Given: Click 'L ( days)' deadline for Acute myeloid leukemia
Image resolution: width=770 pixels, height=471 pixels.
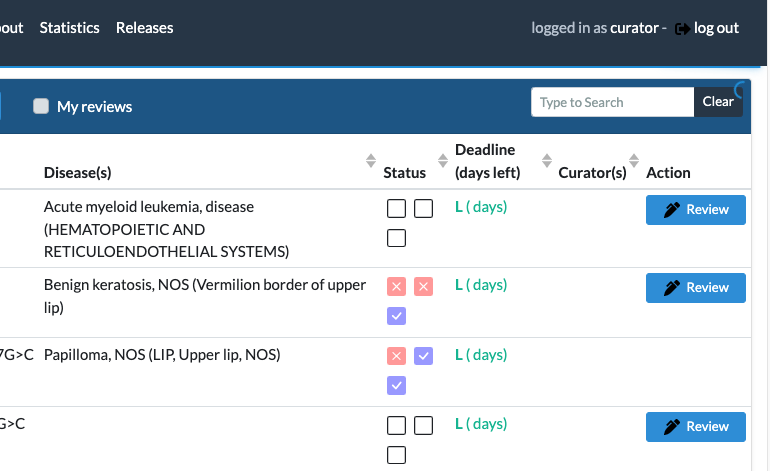Looking at the screenshot, I should (x=481, y=207).
